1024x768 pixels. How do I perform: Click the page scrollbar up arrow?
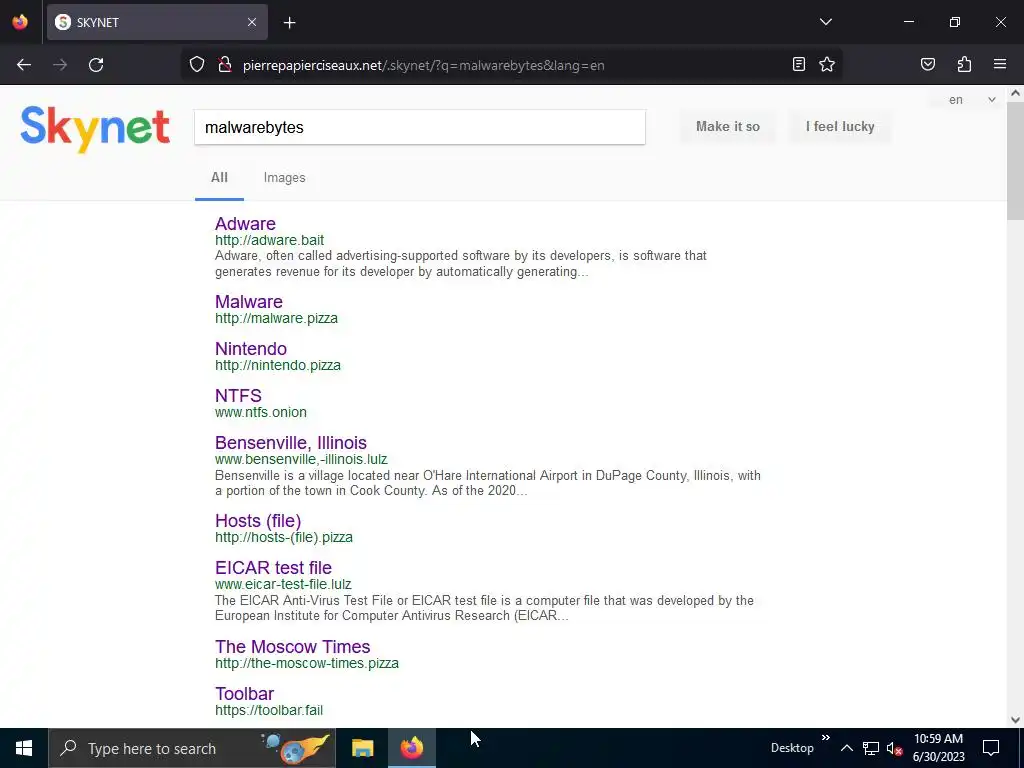click(x=1015, y=93)
